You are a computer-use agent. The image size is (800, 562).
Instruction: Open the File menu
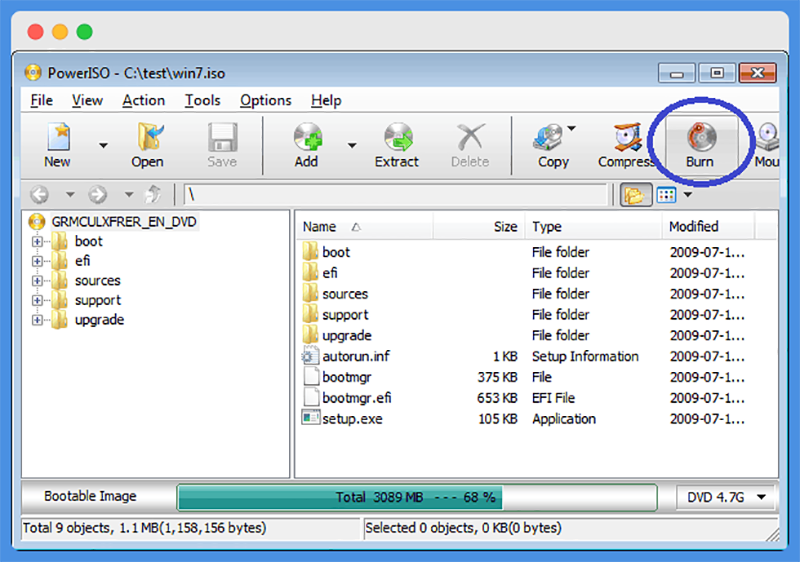click(x=41, y=100)
